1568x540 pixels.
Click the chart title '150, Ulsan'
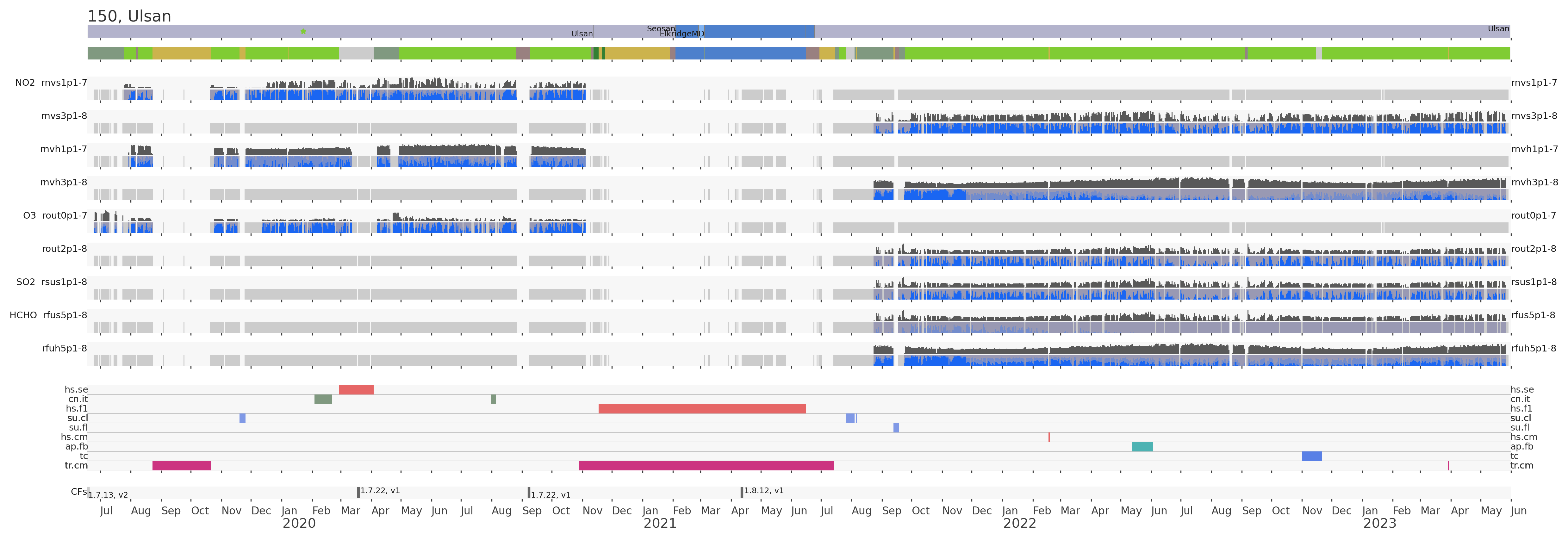(129, 16)
